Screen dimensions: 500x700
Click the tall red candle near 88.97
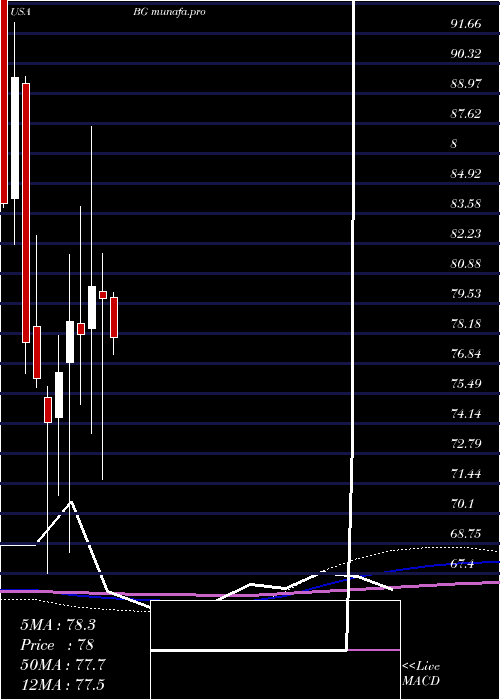click(x=26, y=213)
